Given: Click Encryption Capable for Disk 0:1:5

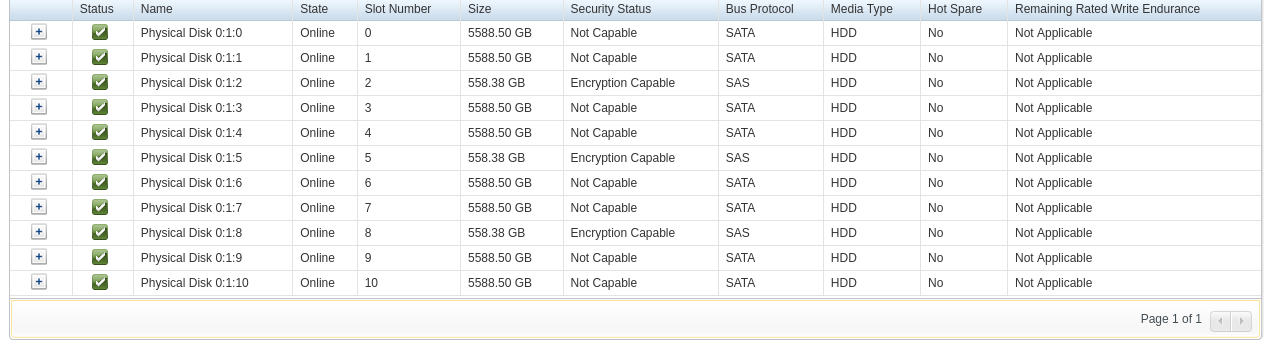Looking at the screenshot, I should click(x=622, y=158).
